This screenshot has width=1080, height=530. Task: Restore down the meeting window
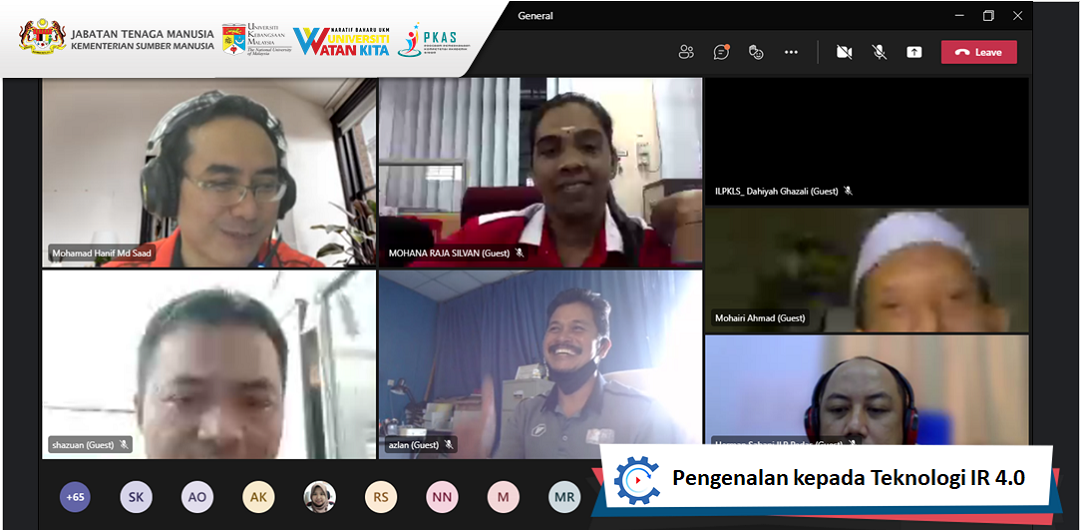[x=988, y=15]
